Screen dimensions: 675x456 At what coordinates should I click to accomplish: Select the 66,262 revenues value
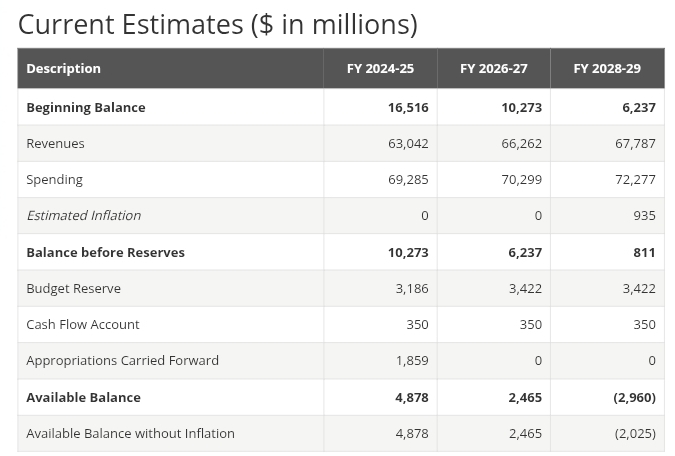point(521,143)
